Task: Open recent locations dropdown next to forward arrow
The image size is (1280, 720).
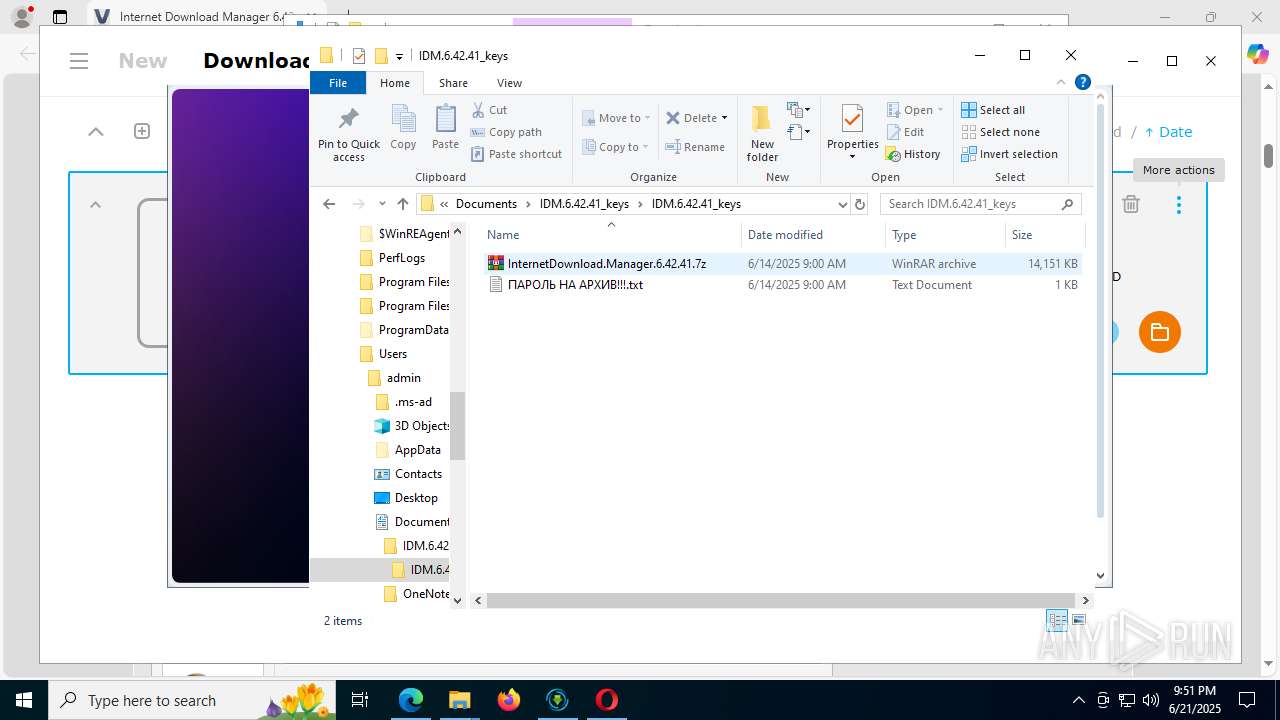Action: tap(382, 204)
